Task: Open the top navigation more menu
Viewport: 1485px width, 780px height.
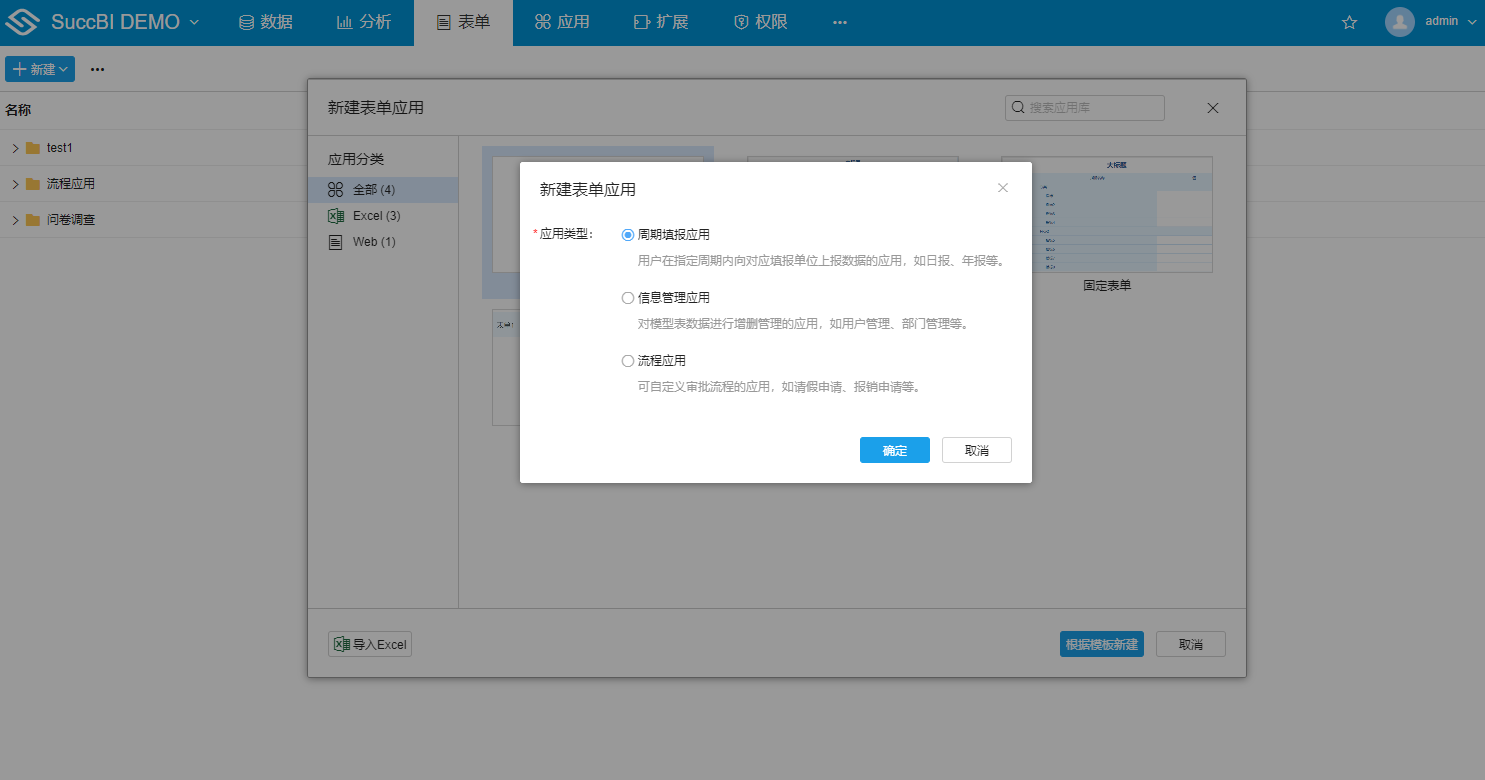Action: point(840,22)
